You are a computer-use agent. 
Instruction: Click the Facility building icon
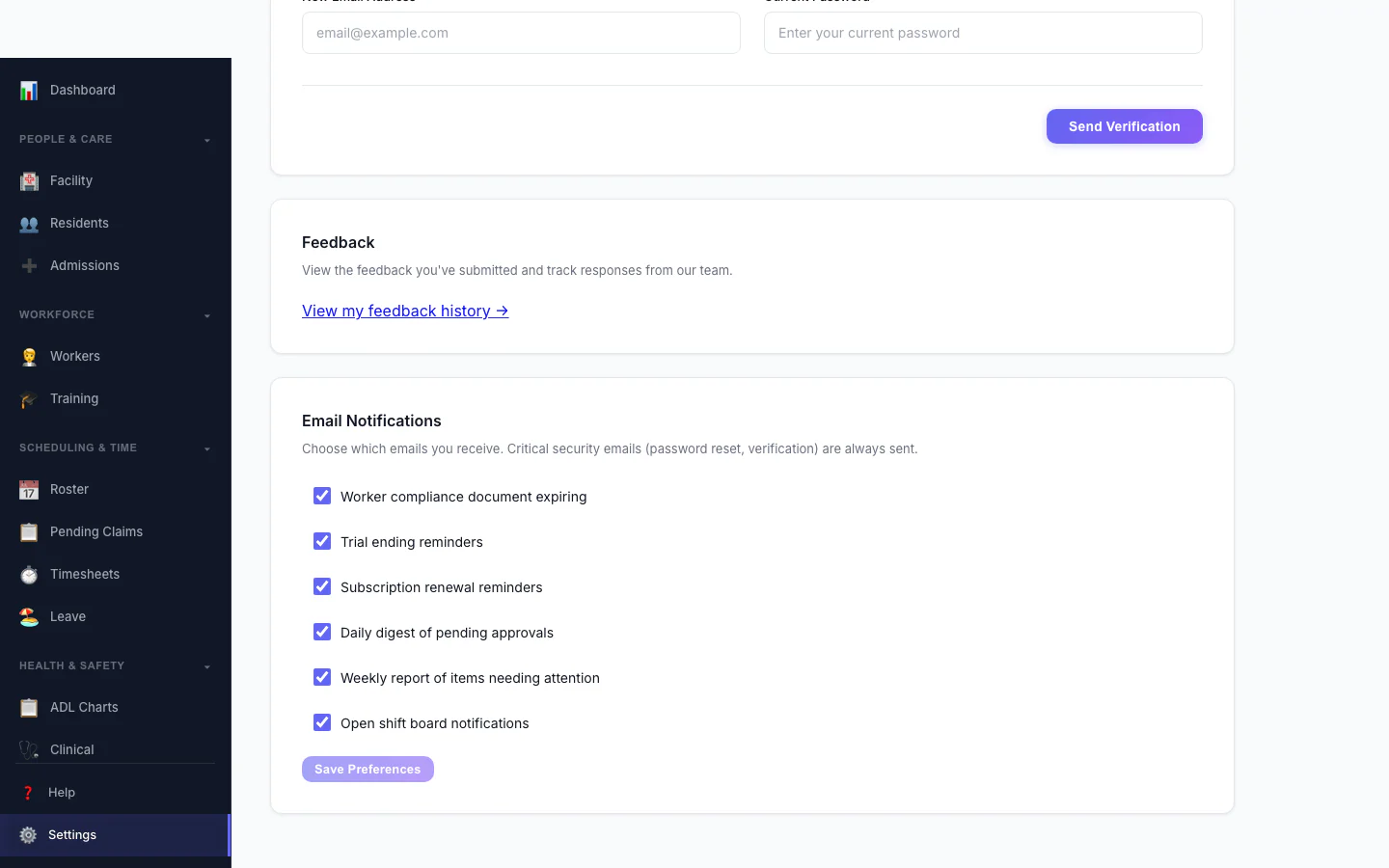[29, 181]
